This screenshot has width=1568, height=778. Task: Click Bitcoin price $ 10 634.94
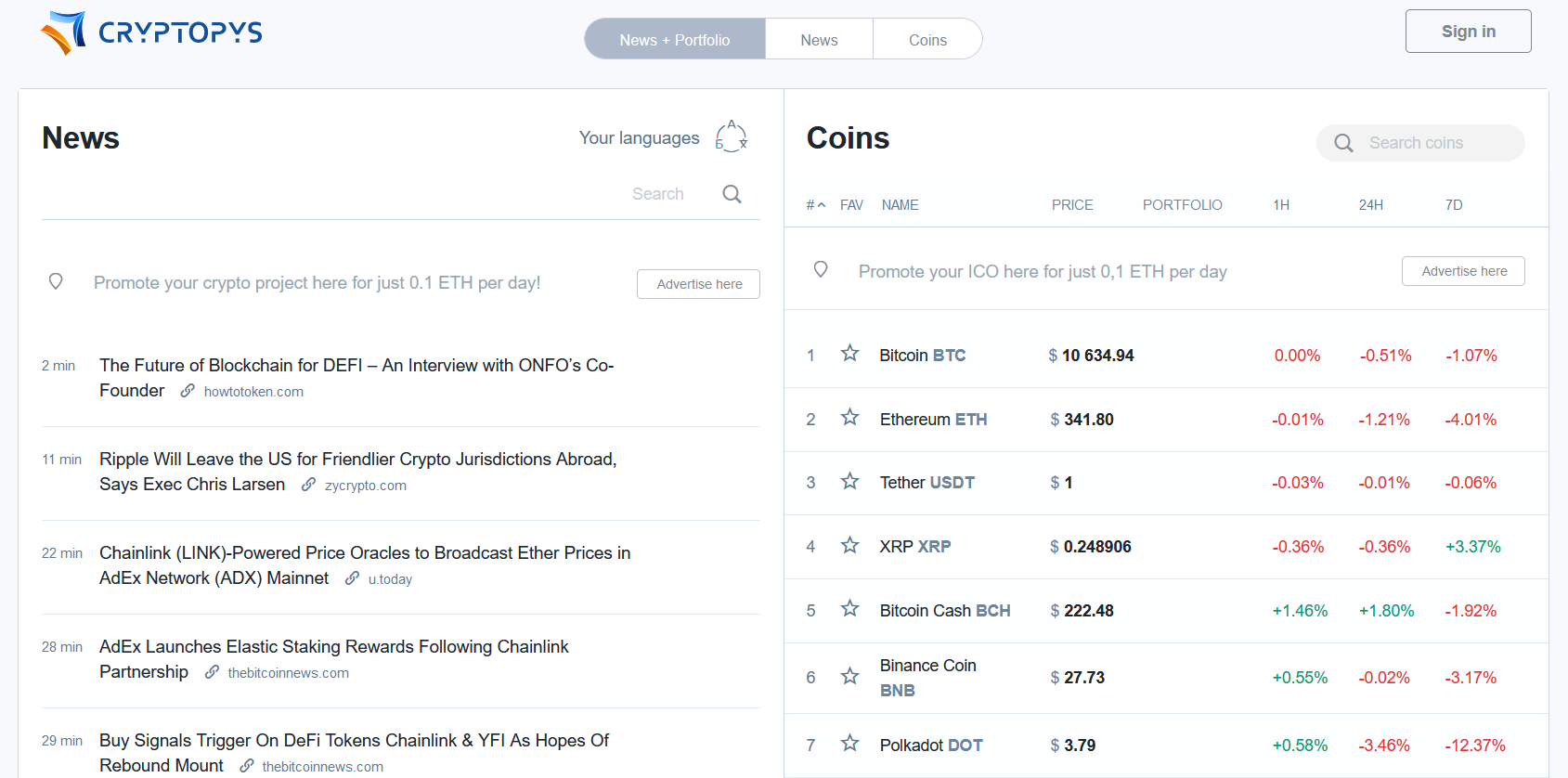tap(1091, 356)
